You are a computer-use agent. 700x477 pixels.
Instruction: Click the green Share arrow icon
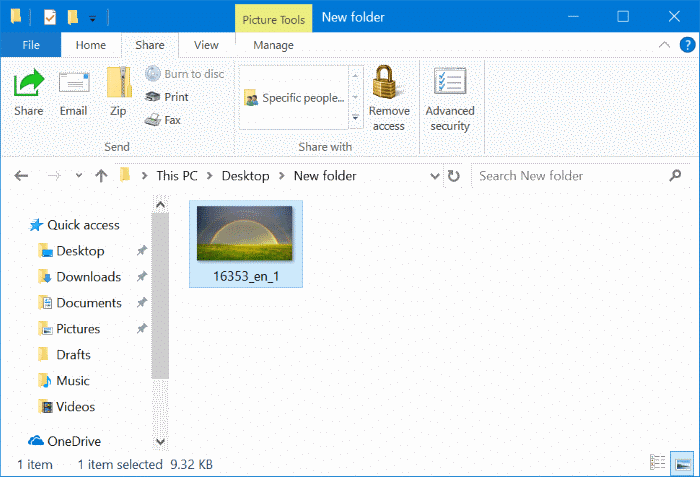[x=29, y=83]
